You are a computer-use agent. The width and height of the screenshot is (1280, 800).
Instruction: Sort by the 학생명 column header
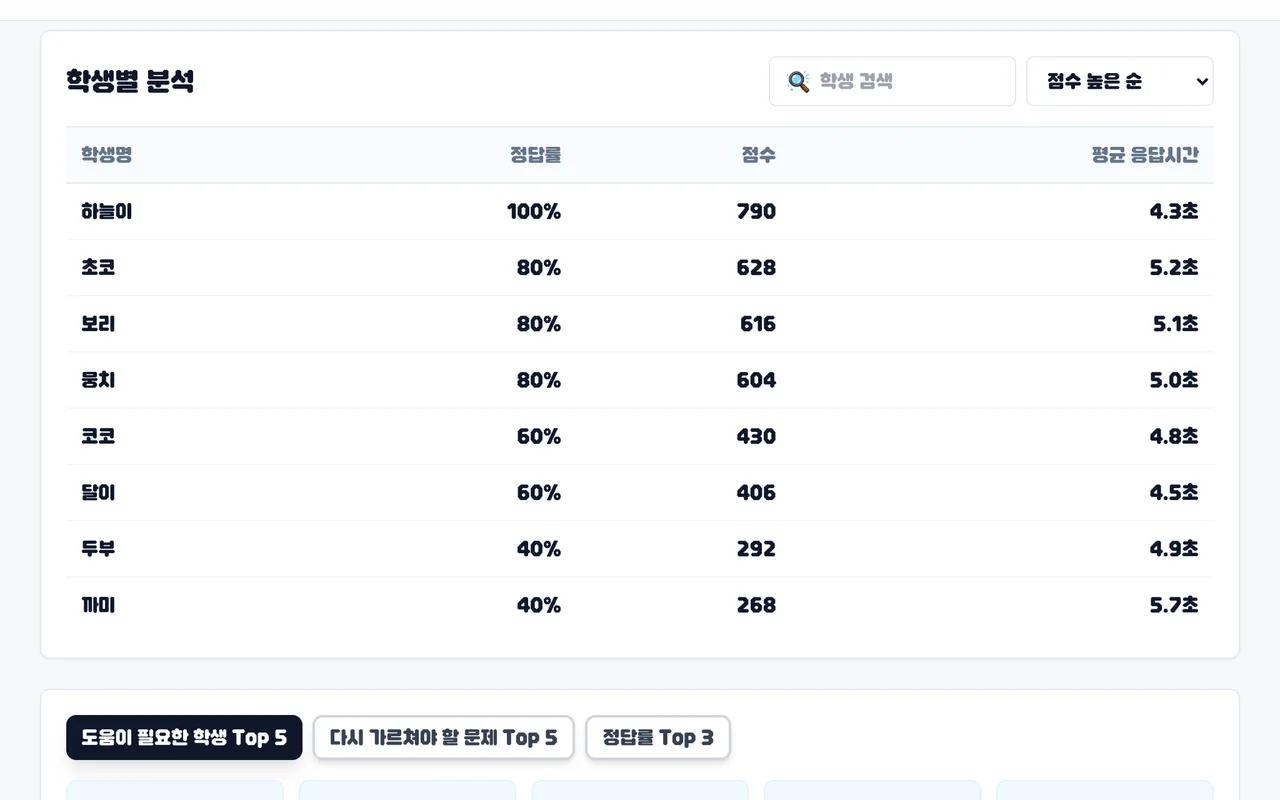click(107, 155)
